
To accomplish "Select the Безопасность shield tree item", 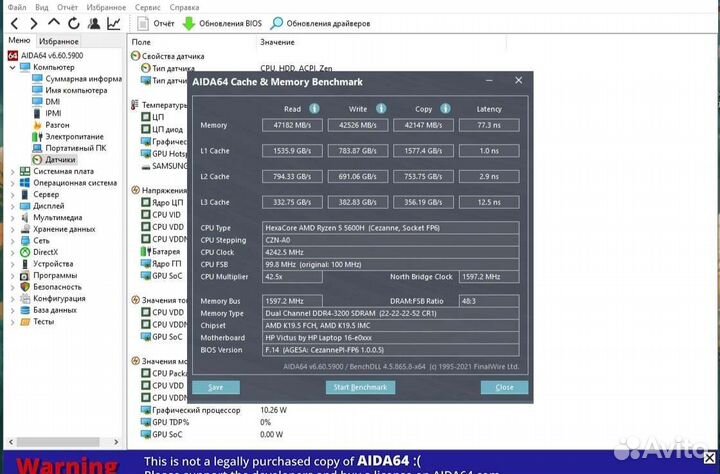I will (x=51, y=287).
